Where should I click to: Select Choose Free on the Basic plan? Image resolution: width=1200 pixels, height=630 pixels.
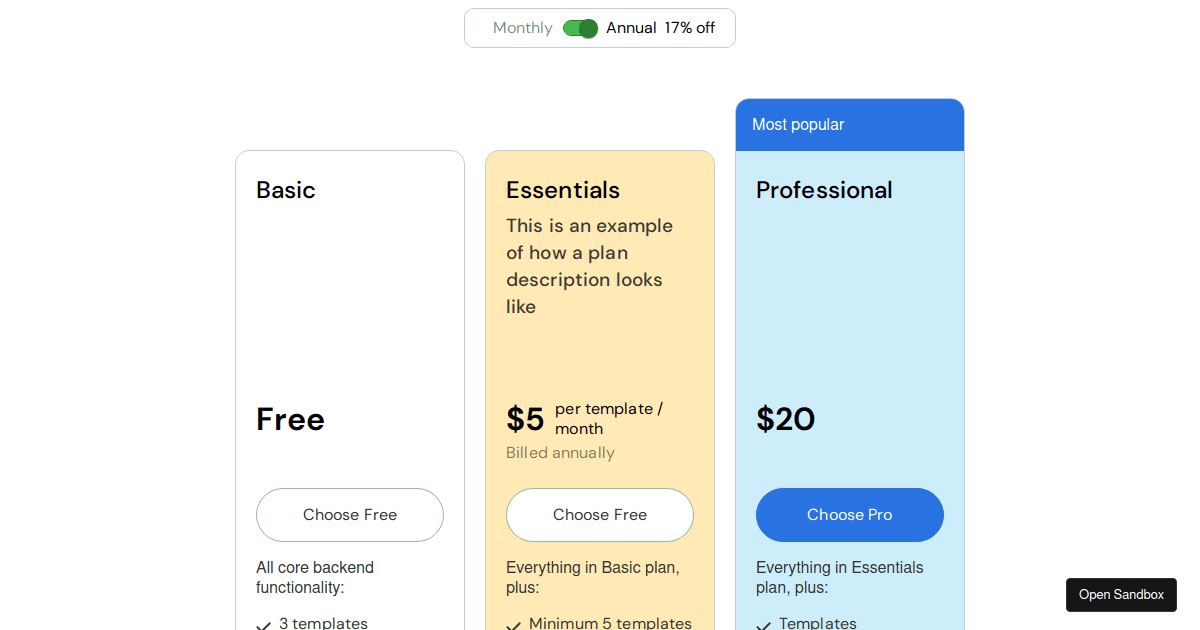(349, 514)
